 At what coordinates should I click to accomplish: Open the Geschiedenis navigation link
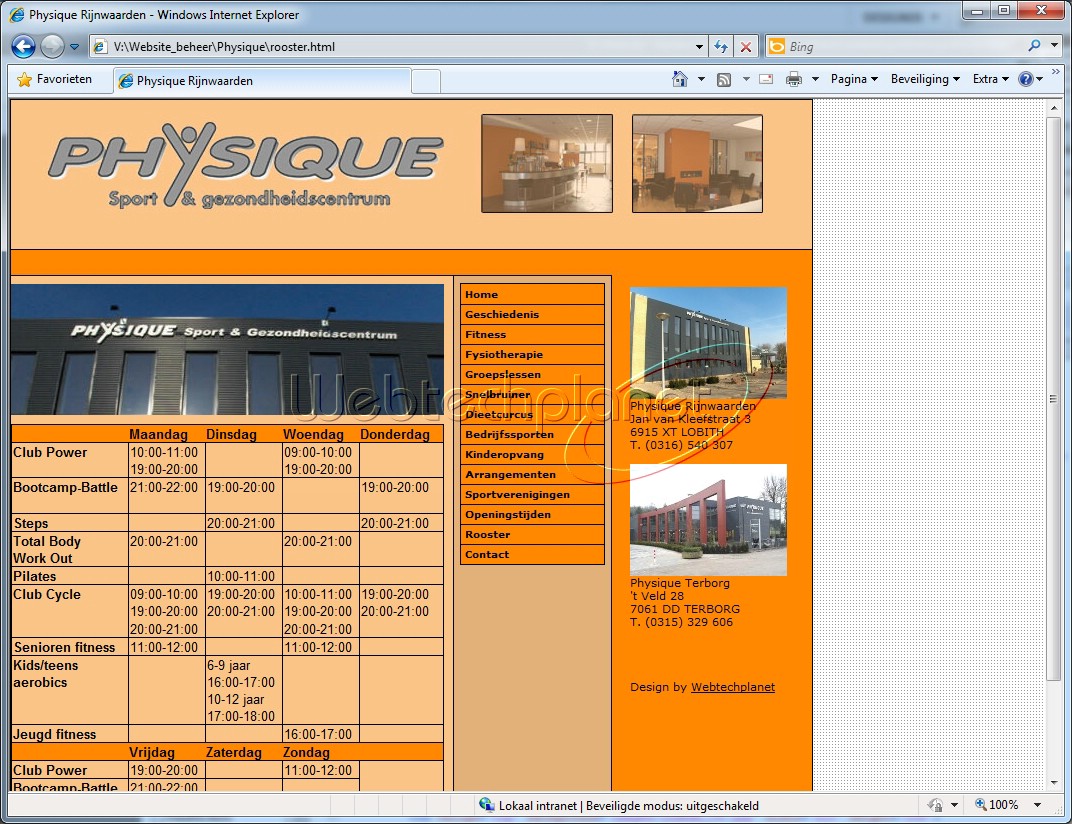point(533,315)
